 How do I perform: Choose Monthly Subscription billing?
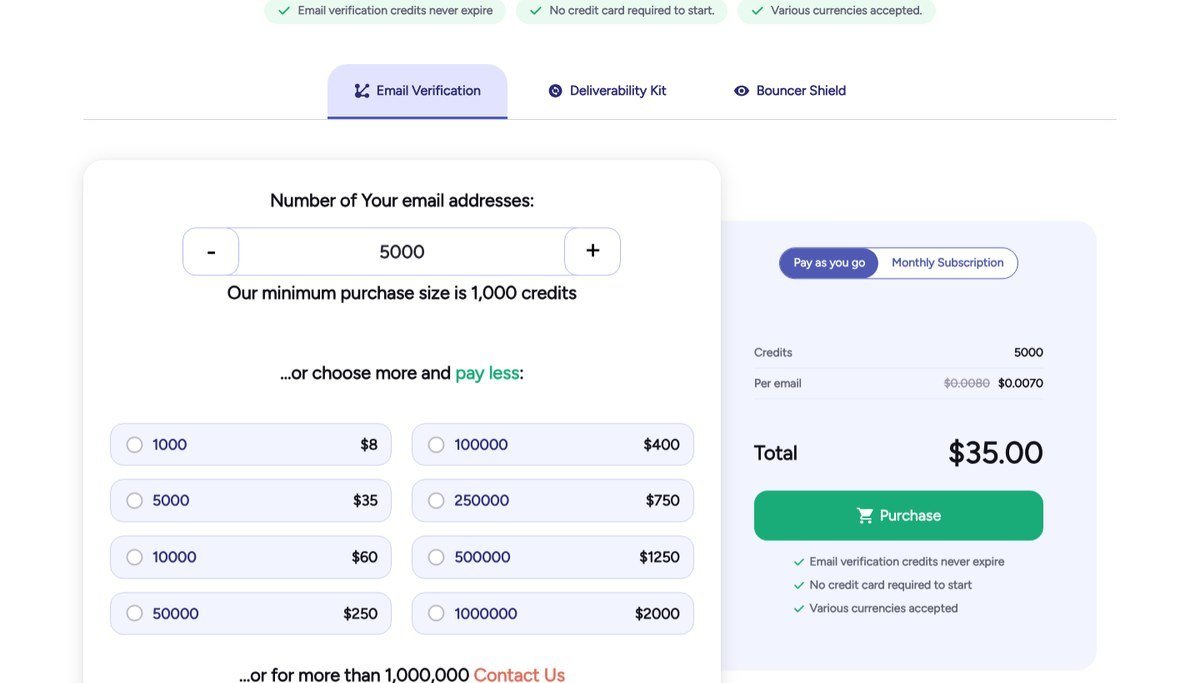(x=947, y=263)
